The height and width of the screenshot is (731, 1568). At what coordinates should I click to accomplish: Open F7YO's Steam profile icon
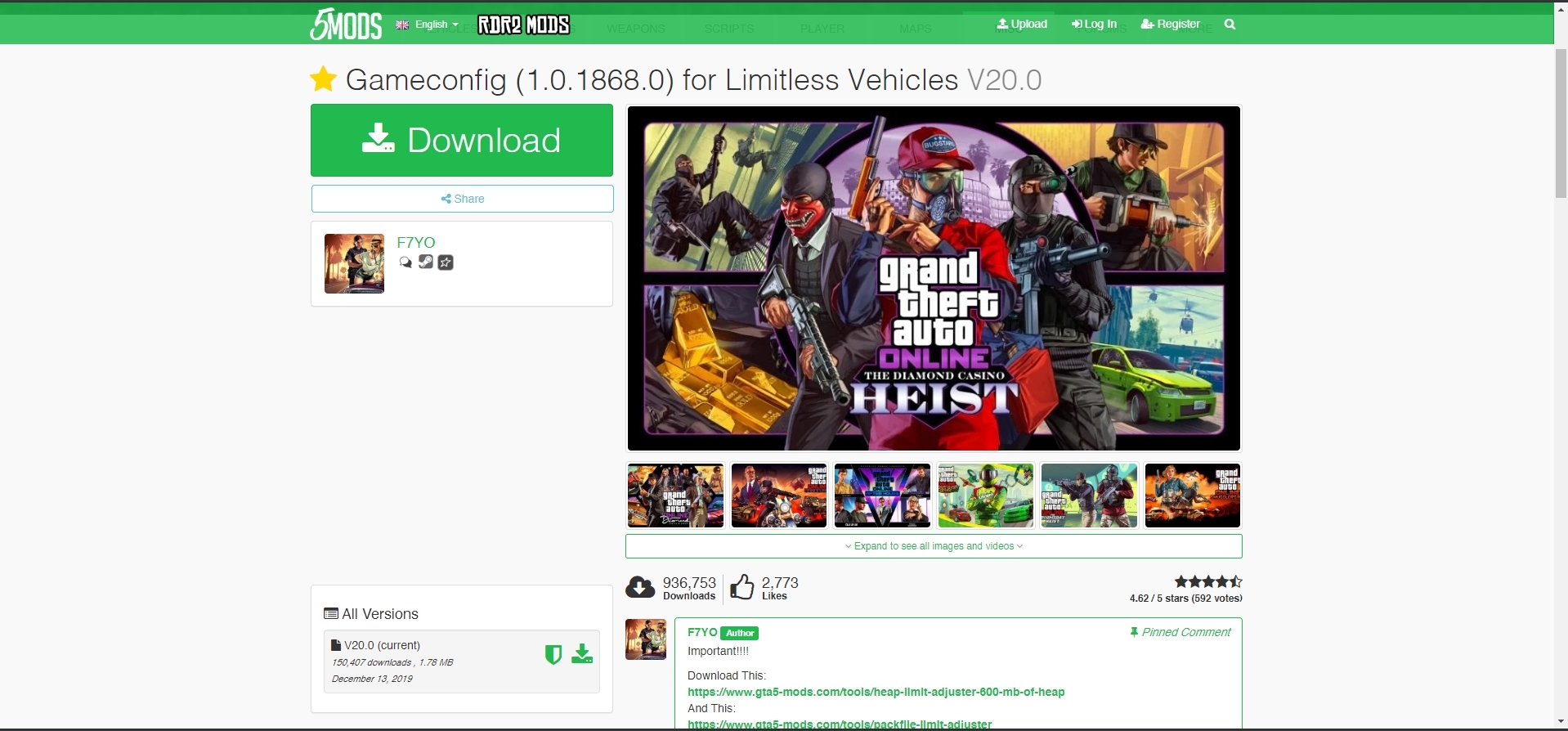point(426,262)
